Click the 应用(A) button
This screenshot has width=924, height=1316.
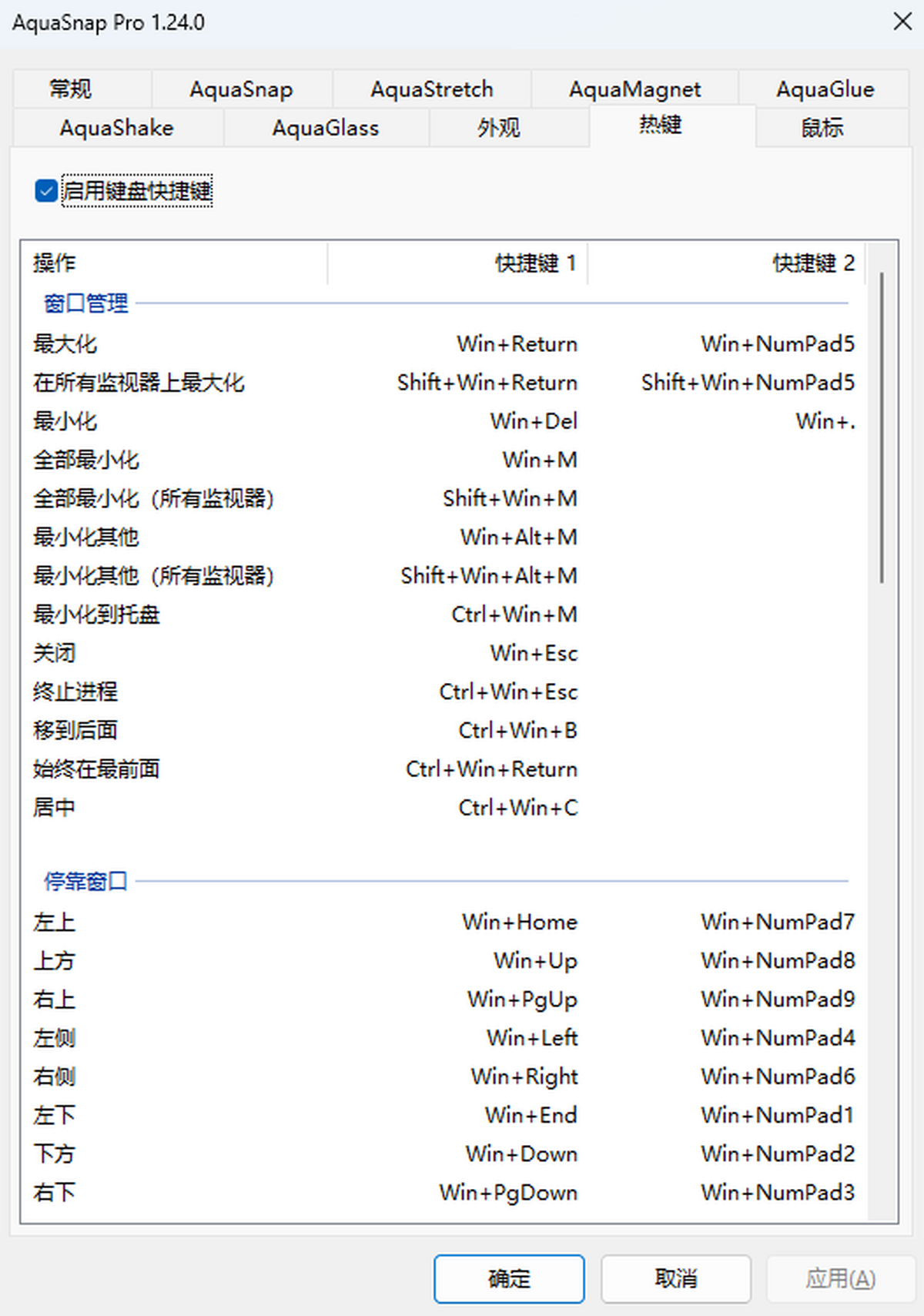point(841,1279)
